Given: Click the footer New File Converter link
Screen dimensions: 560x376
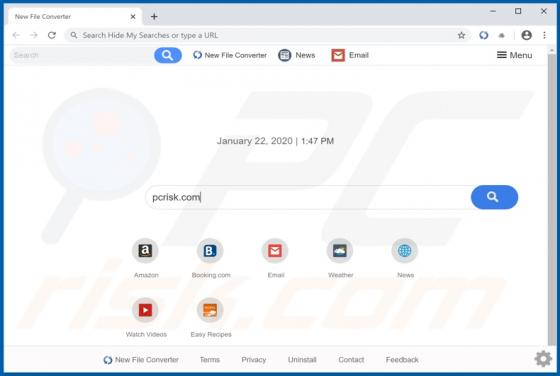Looking at the screenshot, I should 141,360.
